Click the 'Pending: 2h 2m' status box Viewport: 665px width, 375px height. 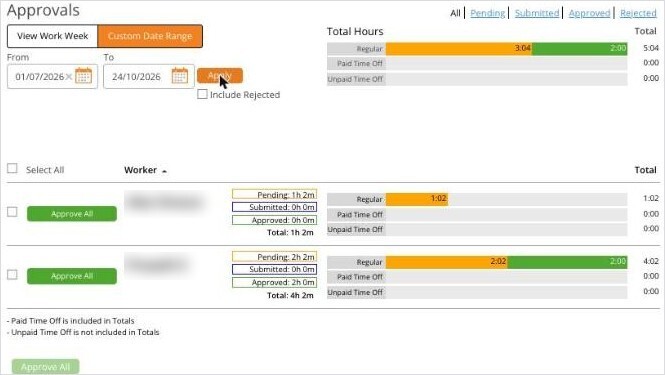[274, 257]
